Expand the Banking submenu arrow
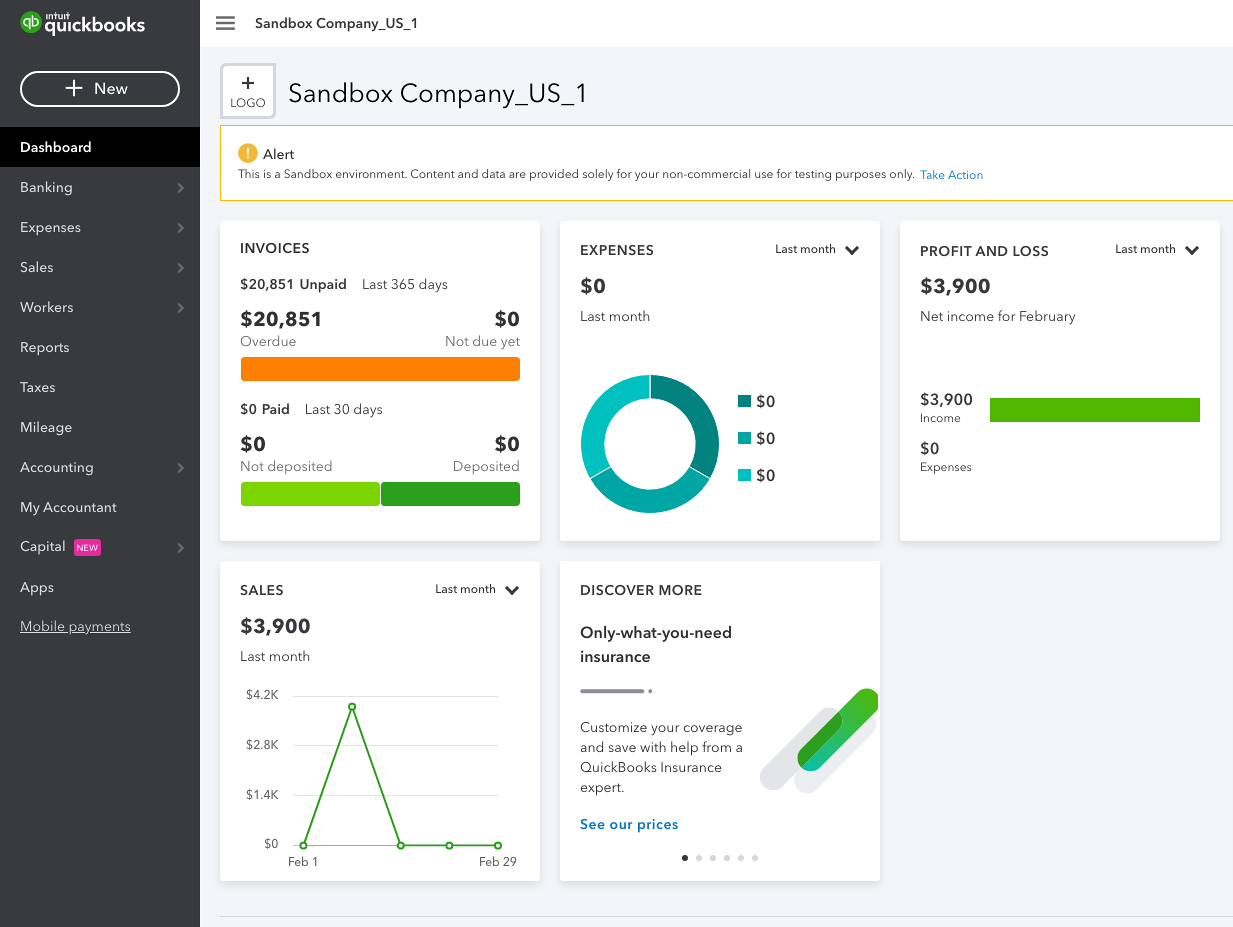The height and width of the screenshot is (927, 1233). [x=181, y=188]
